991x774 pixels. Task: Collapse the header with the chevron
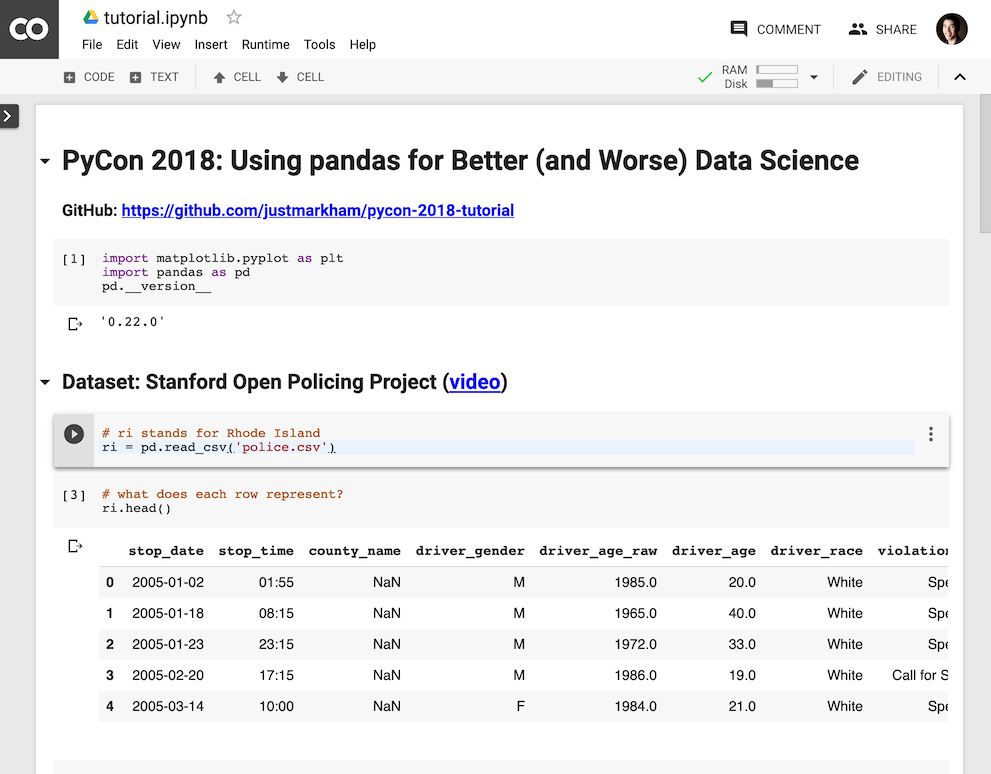coord(960,77)
